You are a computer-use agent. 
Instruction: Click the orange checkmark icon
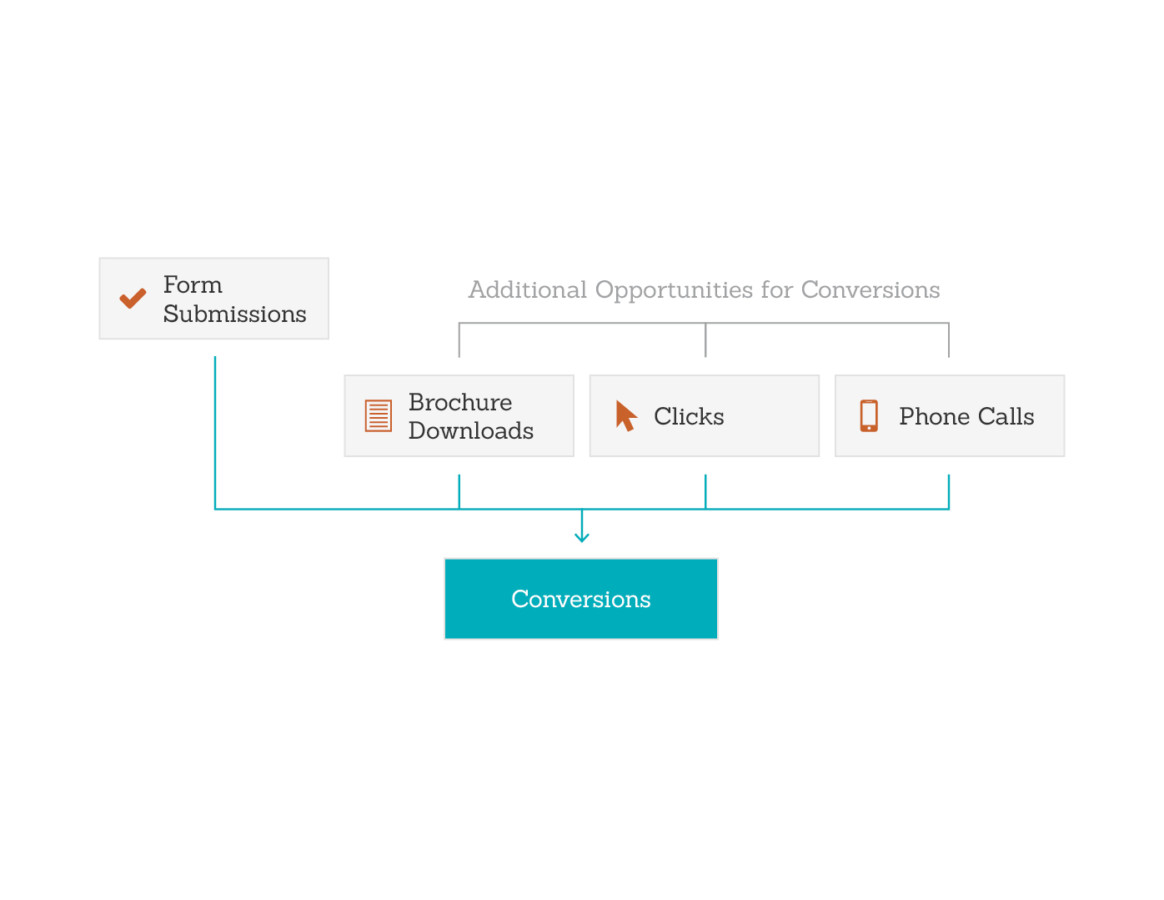(x=132, y=298)
